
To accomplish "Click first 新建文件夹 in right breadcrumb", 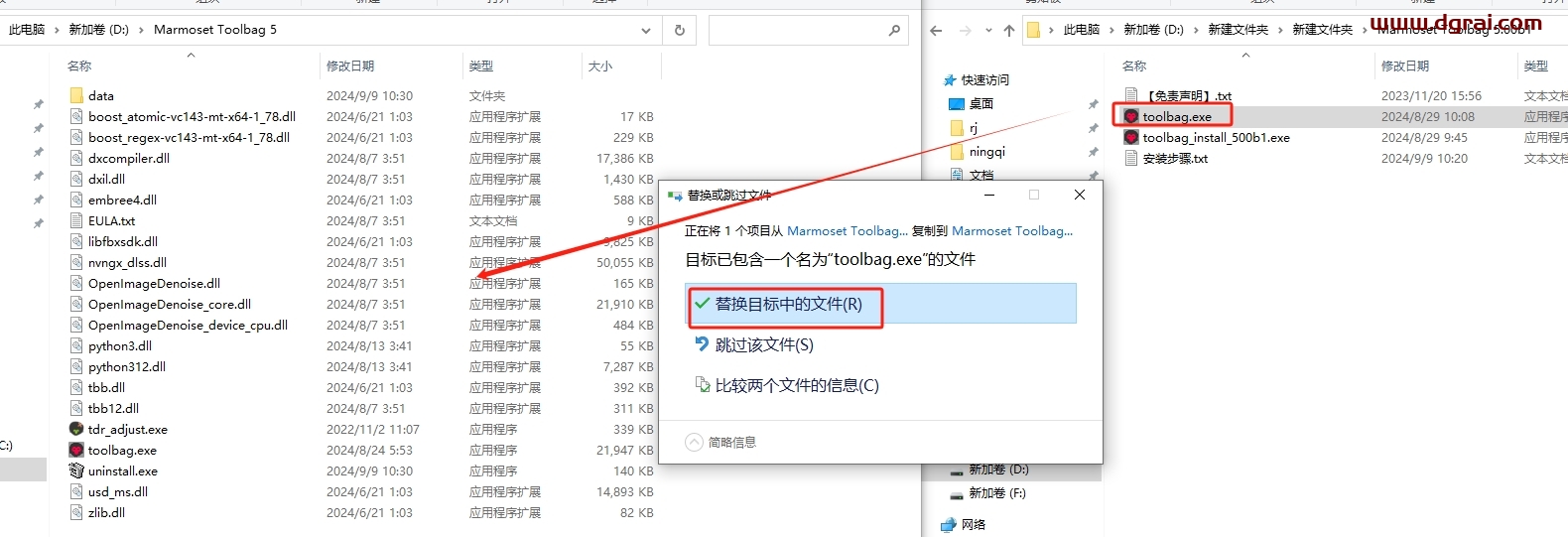I will pos(1239,30).
